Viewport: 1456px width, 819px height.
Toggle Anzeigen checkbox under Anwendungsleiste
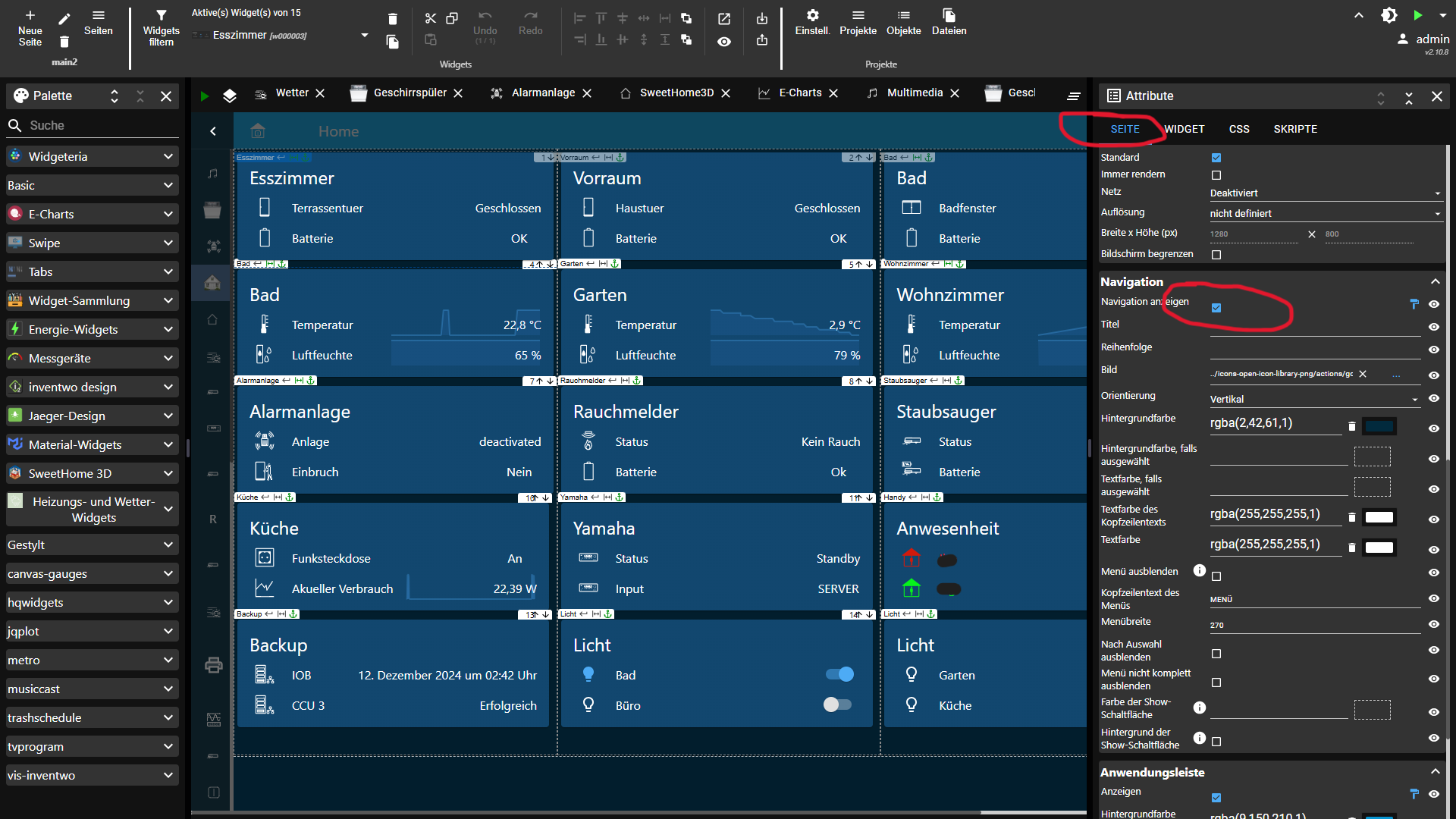(1216, 798)
